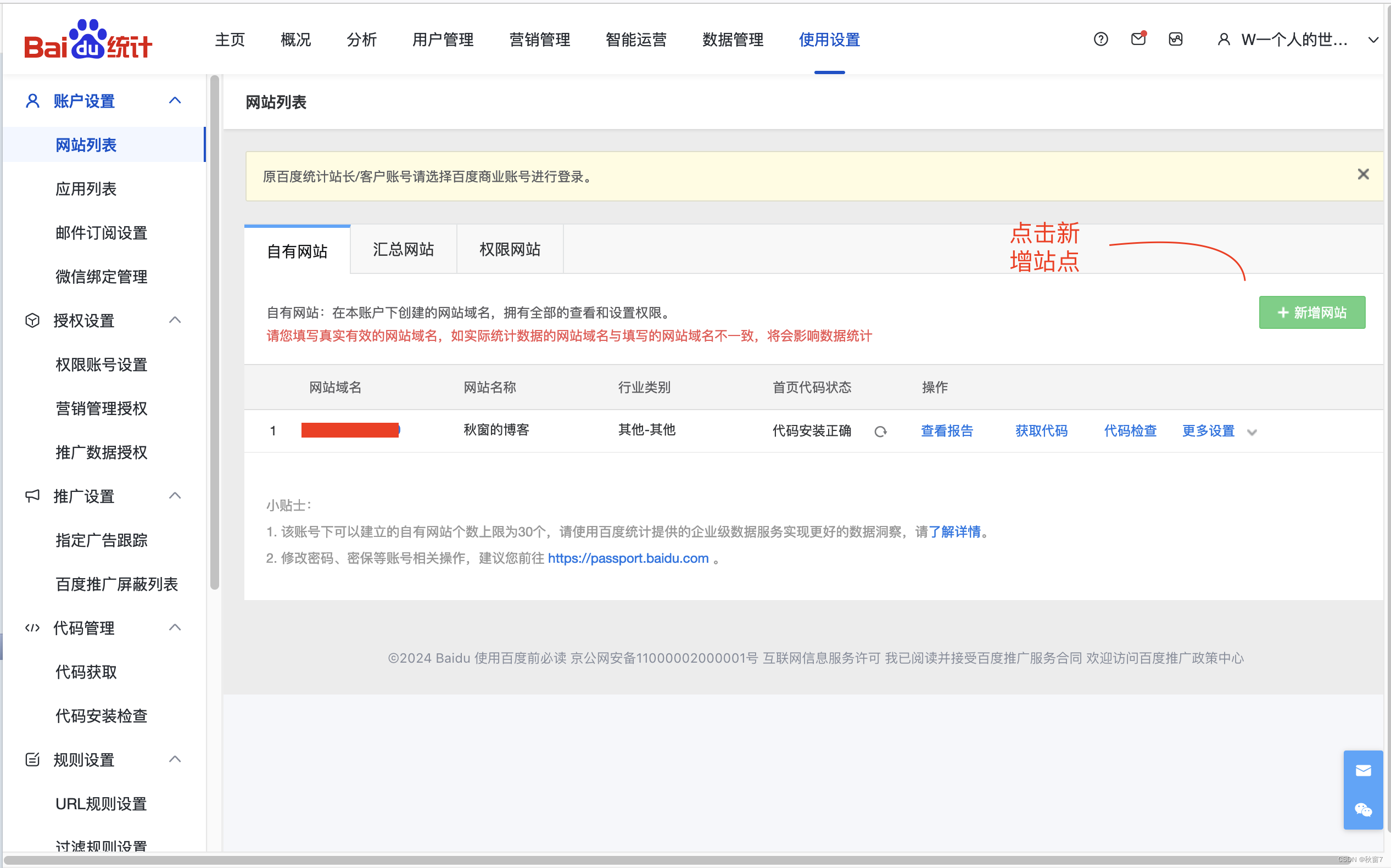The width and height of the screenshot is (1391, 868).
Task: Collapse the 代码管理 section chevron
Action: tap(175, 627)
